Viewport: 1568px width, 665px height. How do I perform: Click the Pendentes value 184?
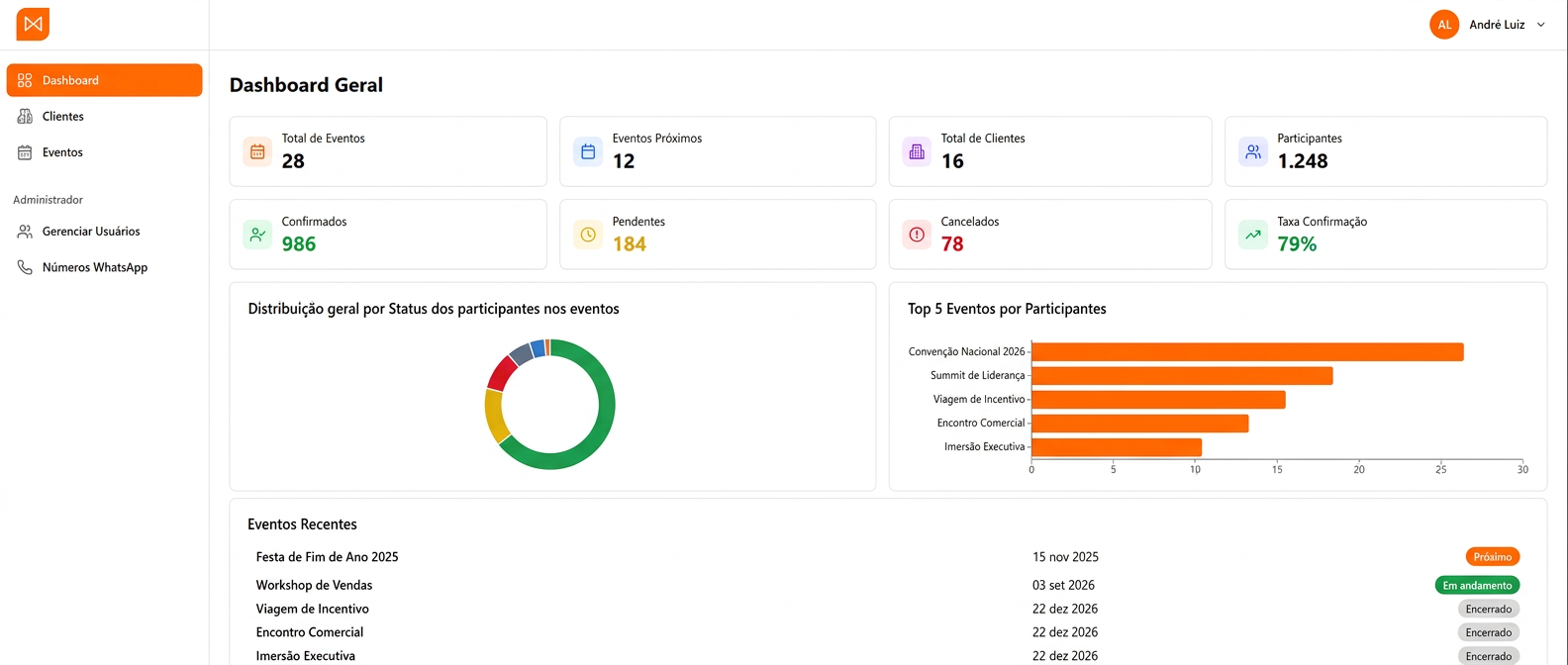pyautogui.click(x=630, y=244)
